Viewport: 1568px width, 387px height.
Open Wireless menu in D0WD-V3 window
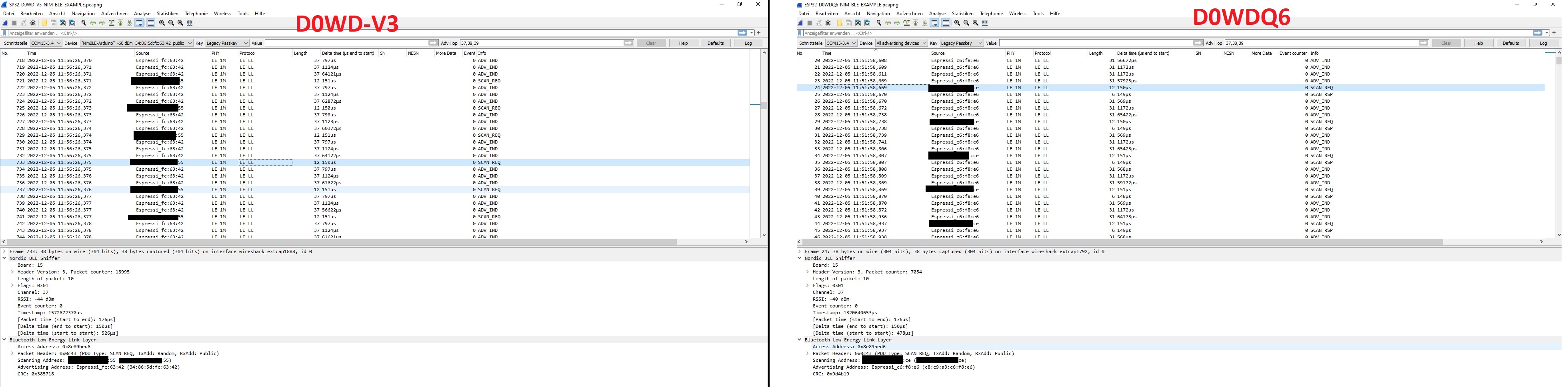(222, 13)
